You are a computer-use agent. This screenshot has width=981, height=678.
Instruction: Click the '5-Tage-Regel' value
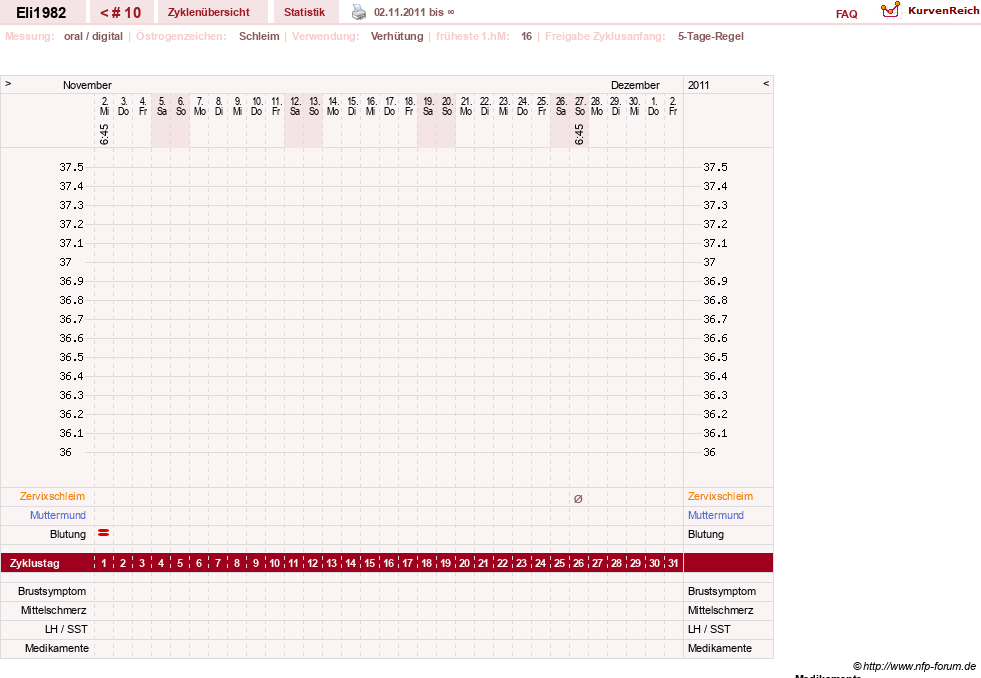[711, 36]
